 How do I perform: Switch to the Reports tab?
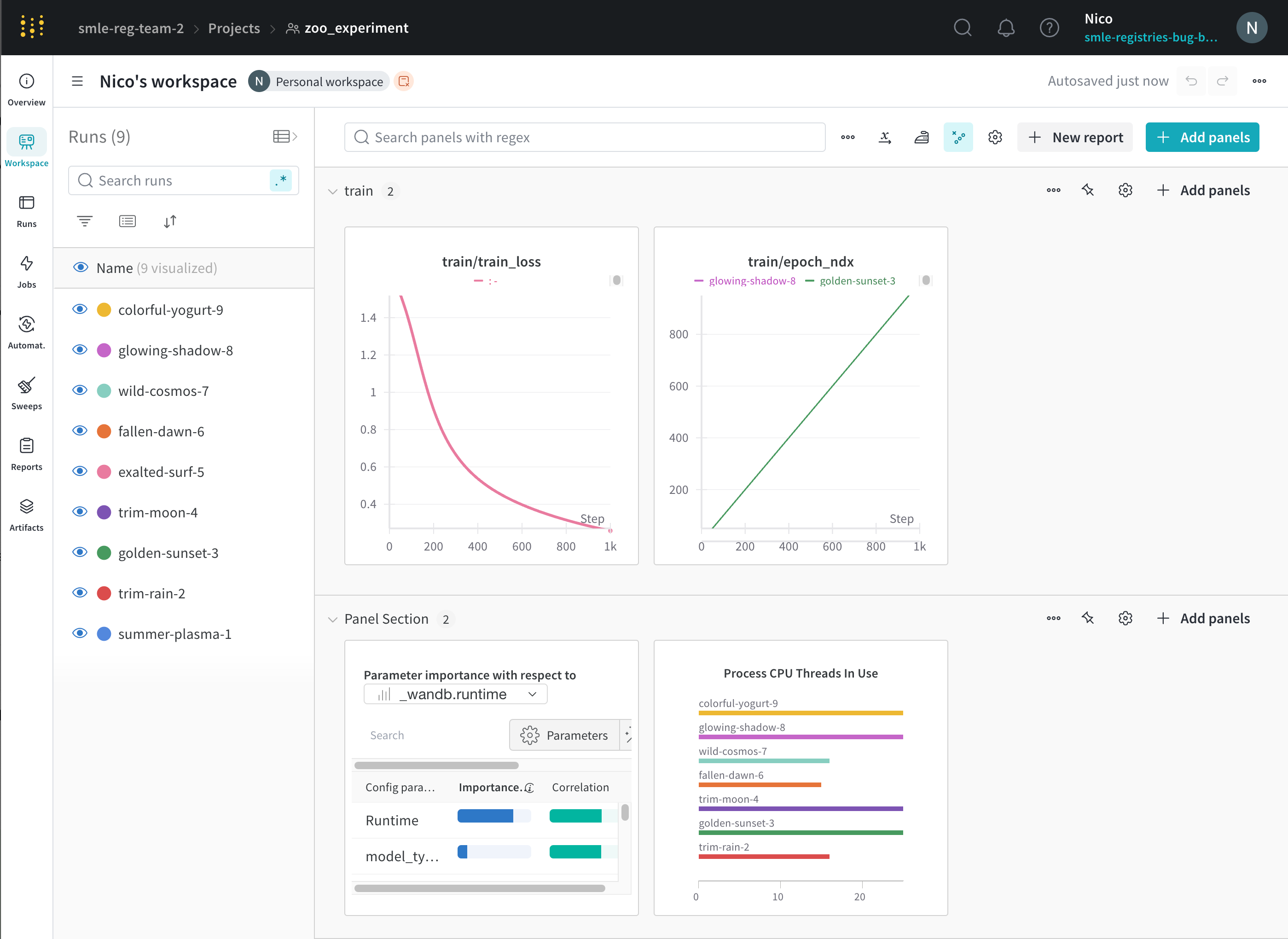tap(26, 453)
